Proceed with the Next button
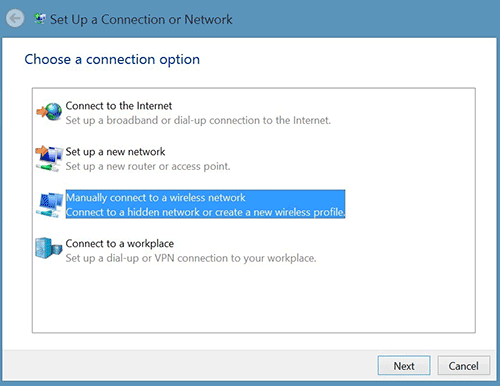Image resolution: width=500 pixels, height=386 pixels. (x=404, y=366)
